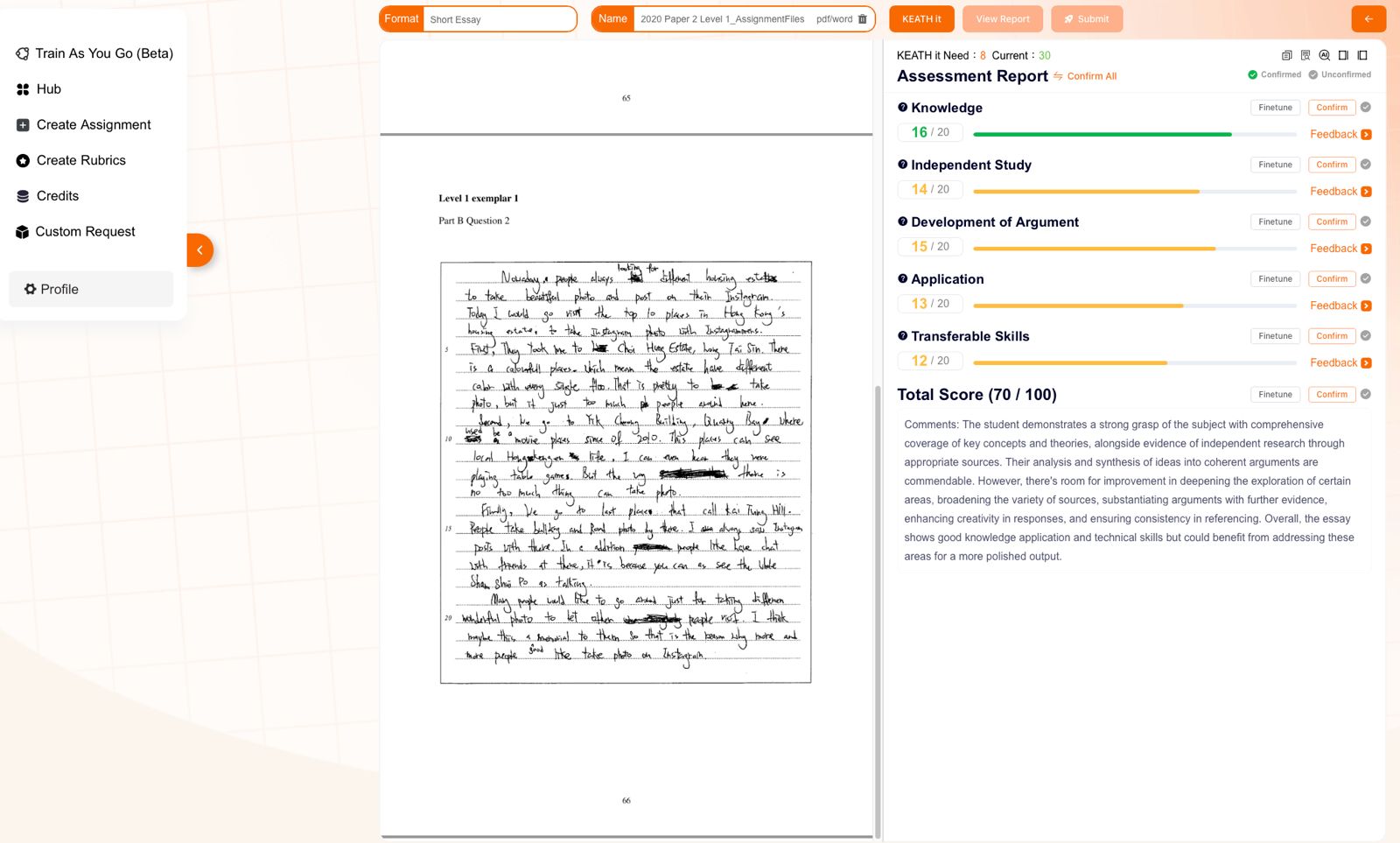Click the right-panel layout icon
This screenshot has width=1400, height=843.
[x=1343, y=55]
